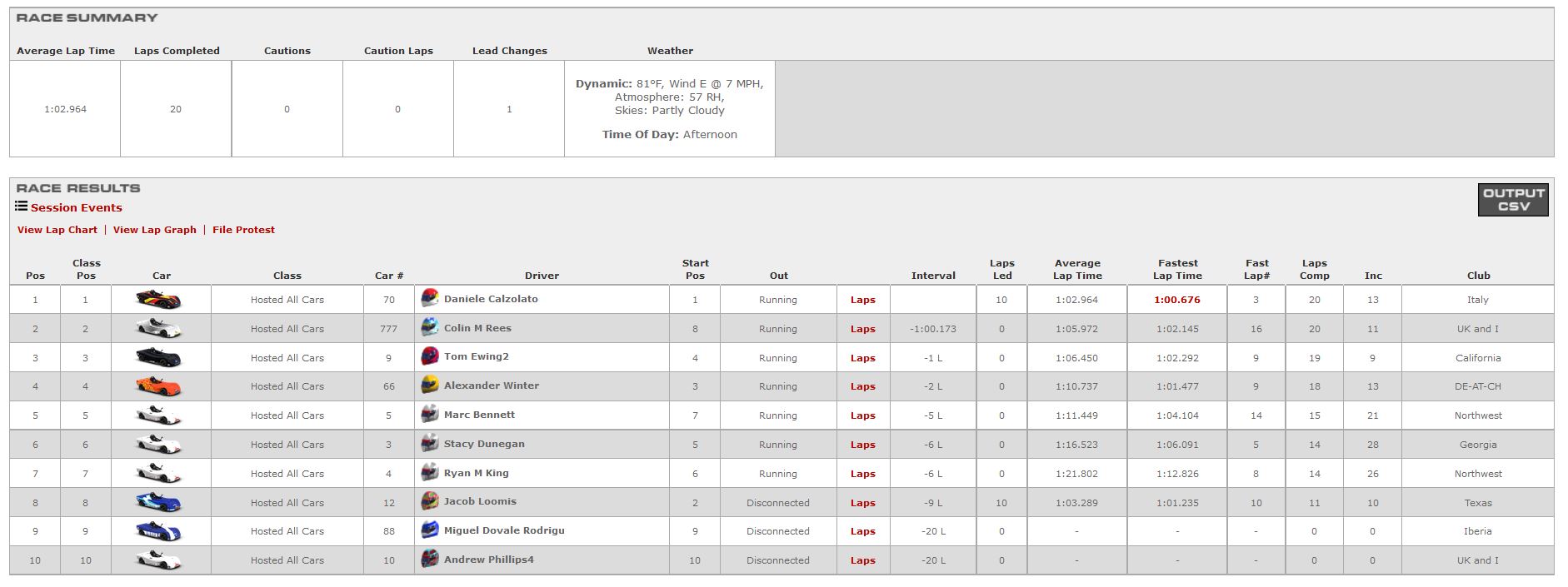The height and width of the screenshot is (587, 1568).
Task: Show Laps for Stacy Dunegan
Action: [862, 445]
